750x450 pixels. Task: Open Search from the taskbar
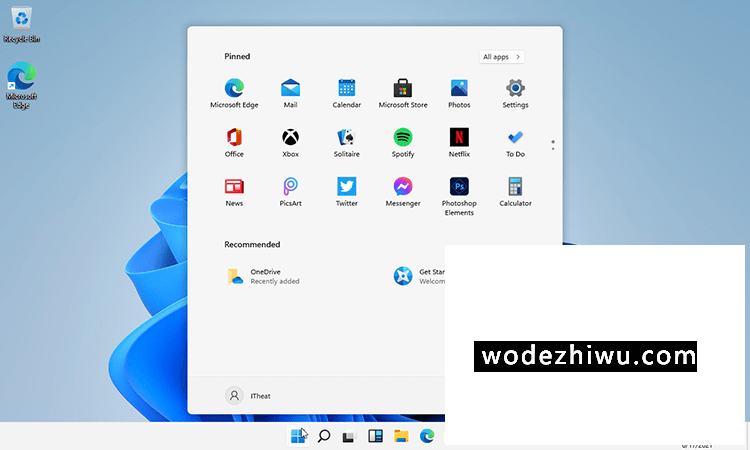pos(324,436)
